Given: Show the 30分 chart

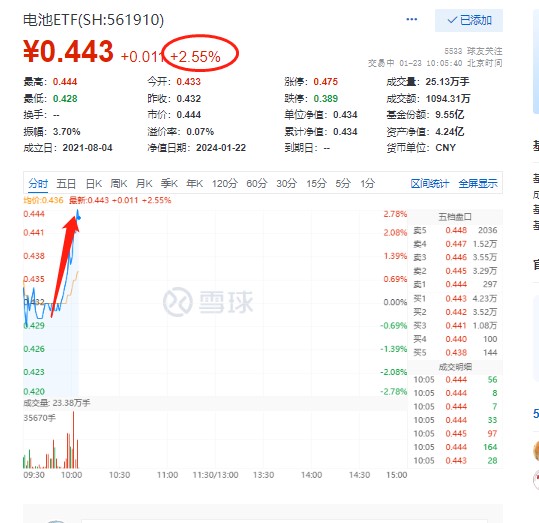Looking at the screenshot, I should [x=287, y=184].
